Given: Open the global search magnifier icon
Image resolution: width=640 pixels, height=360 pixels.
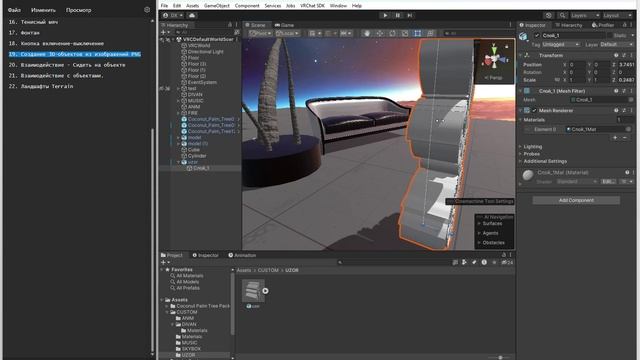Looking at the screenshot, I should click(x=562, y=15).
